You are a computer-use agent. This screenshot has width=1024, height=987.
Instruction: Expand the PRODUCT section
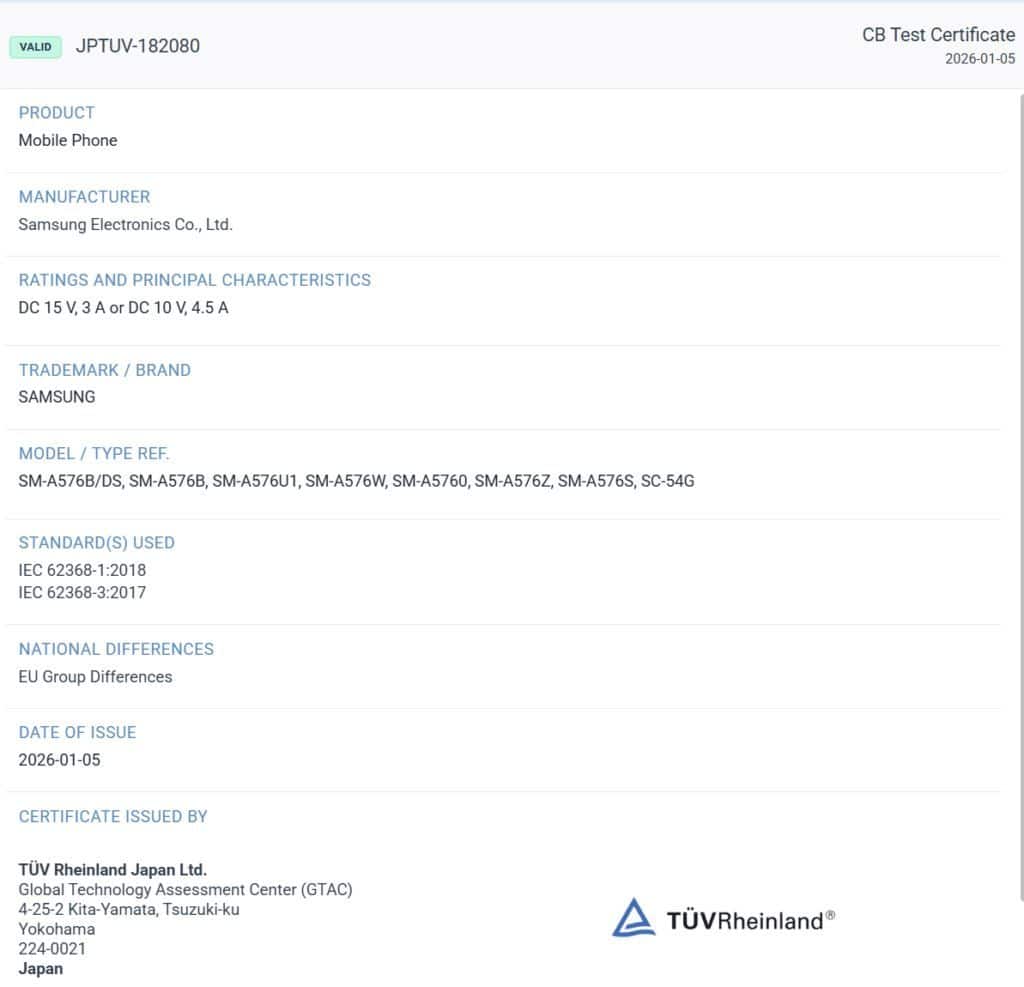(x=56, y=113)
